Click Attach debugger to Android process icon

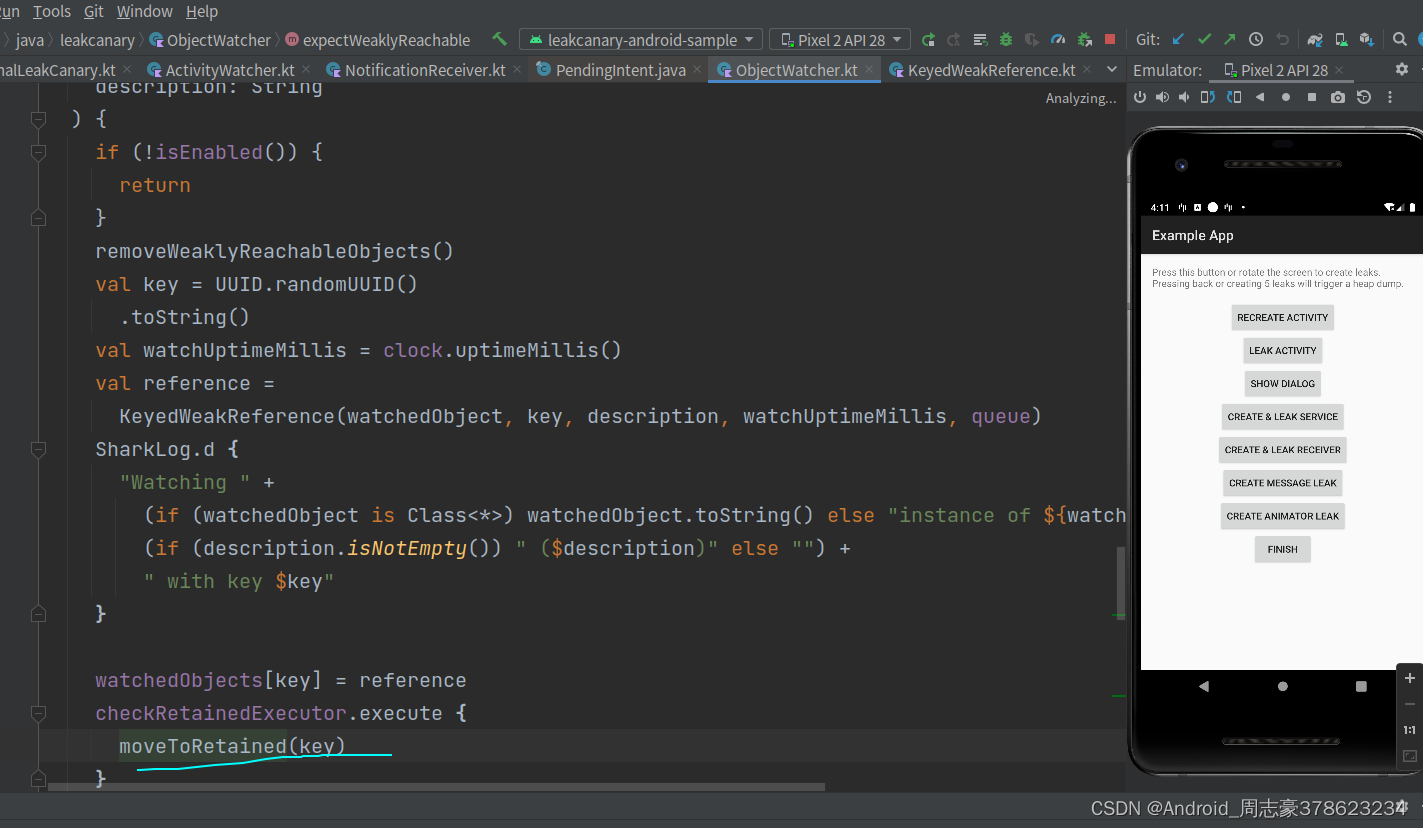[x=1084, y=40]
